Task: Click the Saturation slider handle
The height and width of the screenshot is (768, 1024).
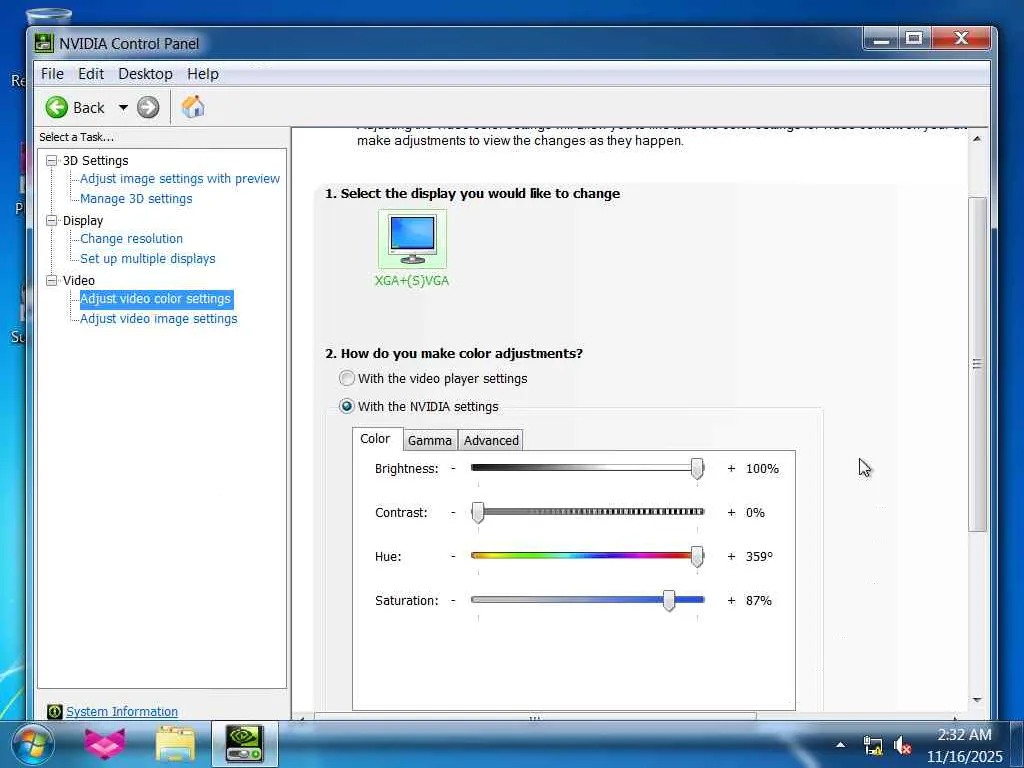Action: coord(669,600)
